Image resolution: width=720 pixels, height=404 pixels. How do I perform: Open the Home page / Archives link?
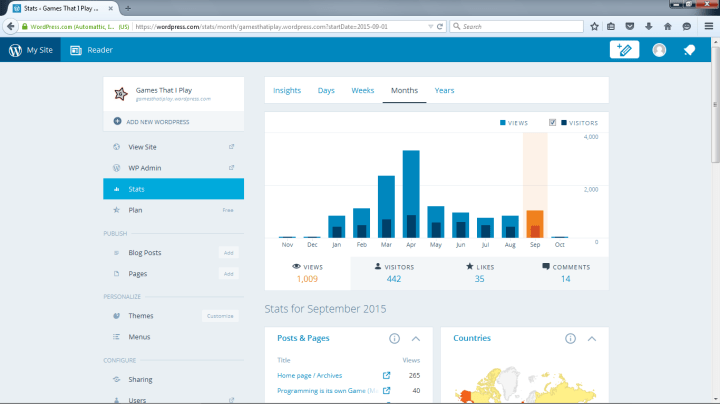(309, 376)
